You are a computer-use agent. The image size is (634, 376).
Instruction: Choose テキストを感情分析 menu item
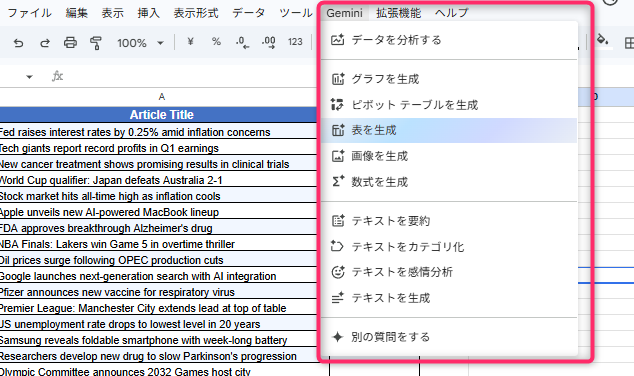coord(449,272)
